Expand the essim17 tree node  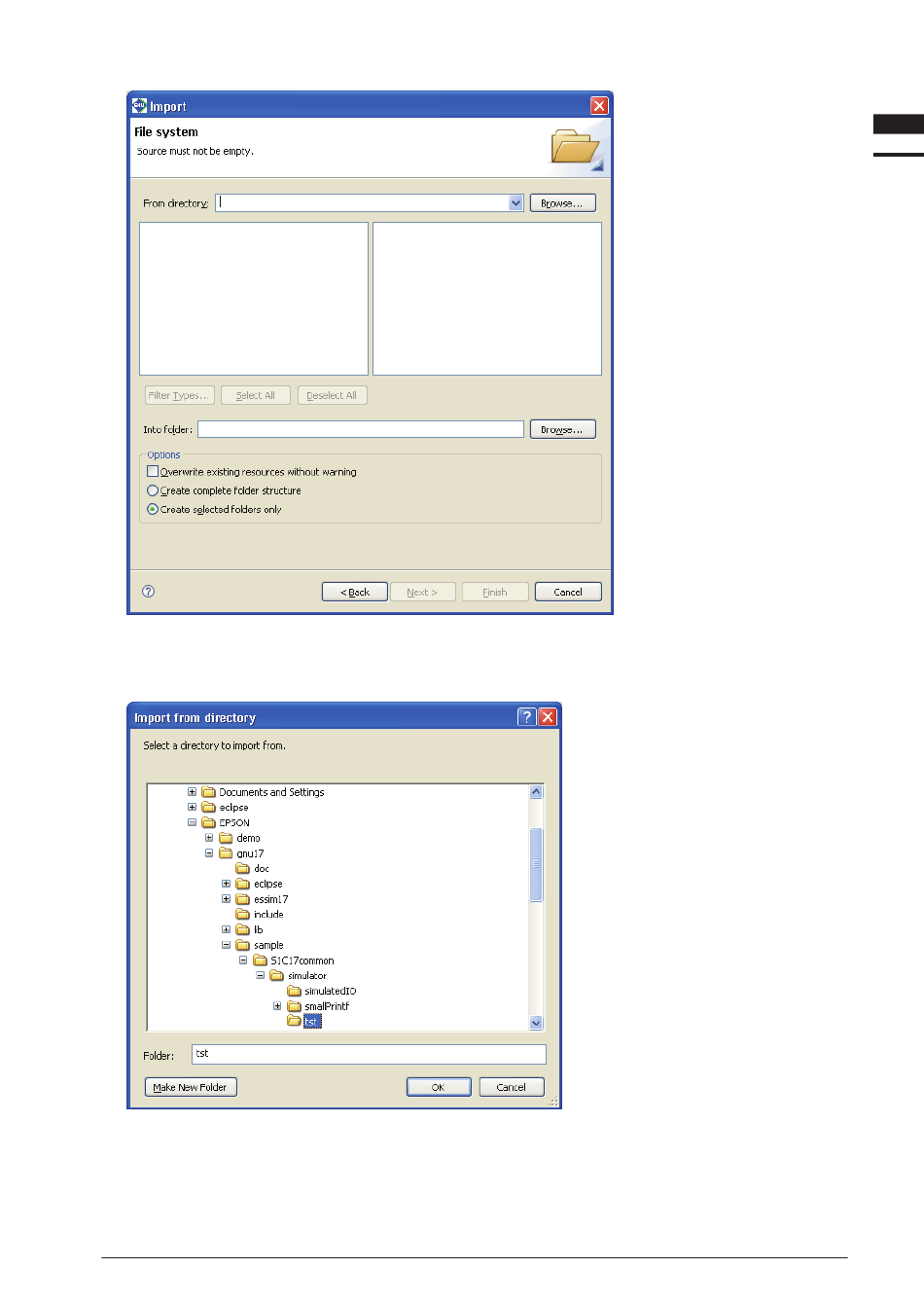tap(226, 899)
